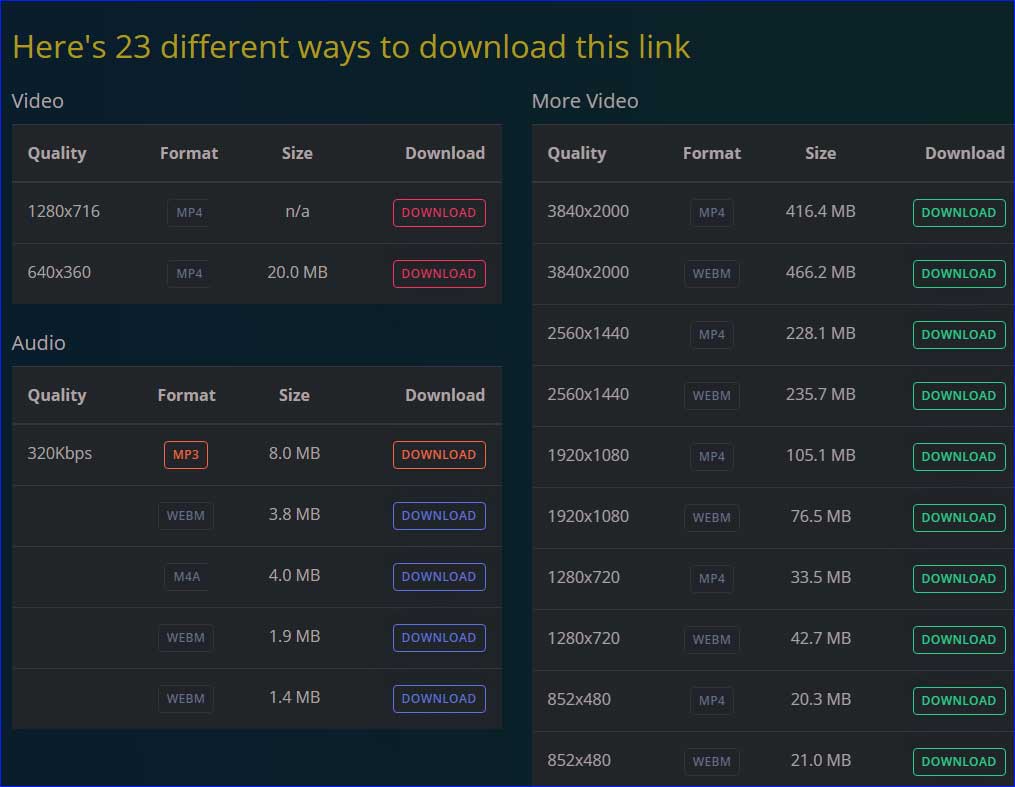
Task: Download the 1920x1080 MP4 105.1 MB video
Action: (x=958, y=457)
